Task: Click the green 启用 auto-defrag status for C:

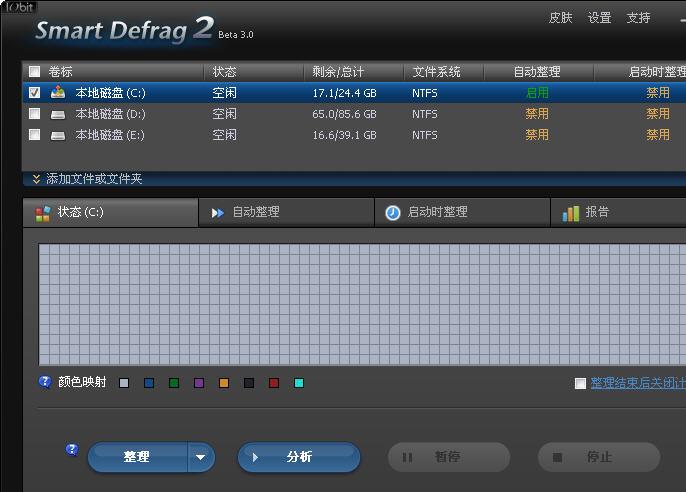Action: (537, 93)
